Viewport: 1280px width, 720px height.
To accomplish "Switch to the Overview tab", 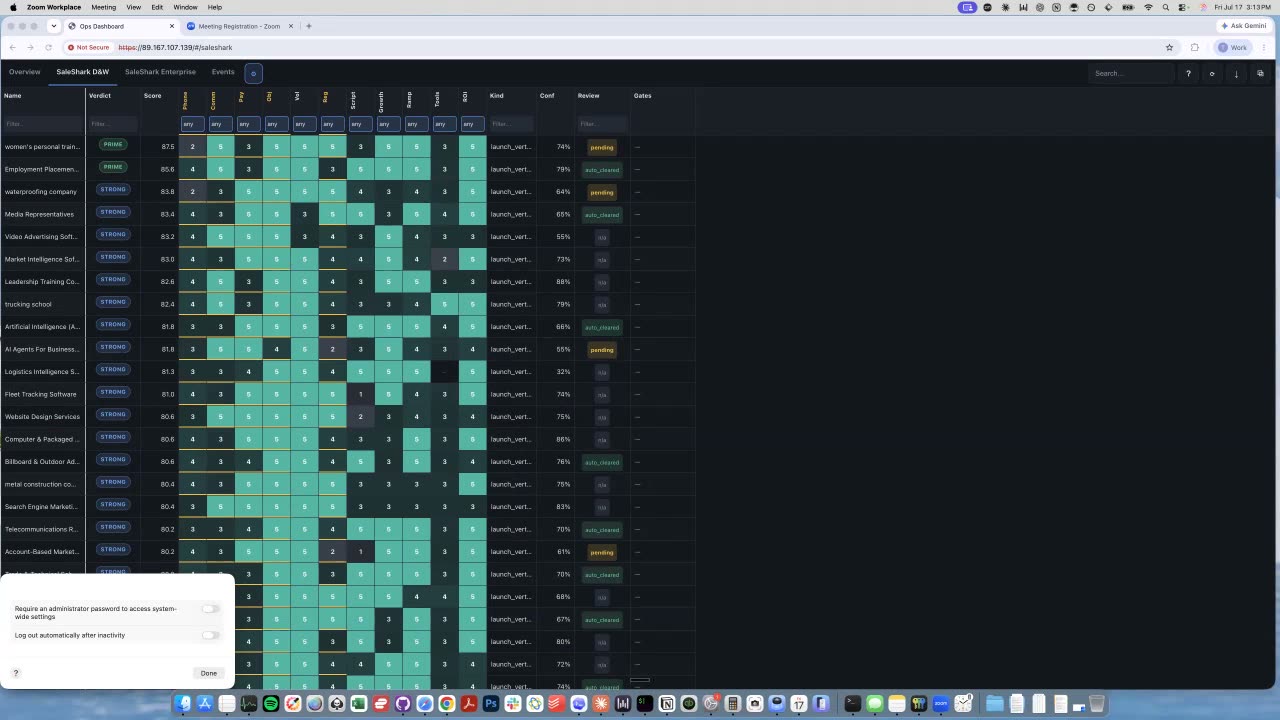I will click(x=25, y=72).
